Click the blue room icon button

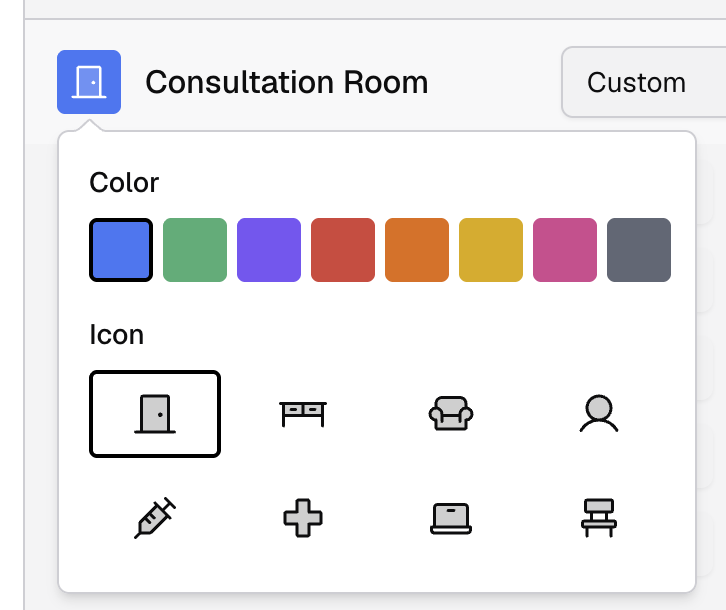(89, 82)
